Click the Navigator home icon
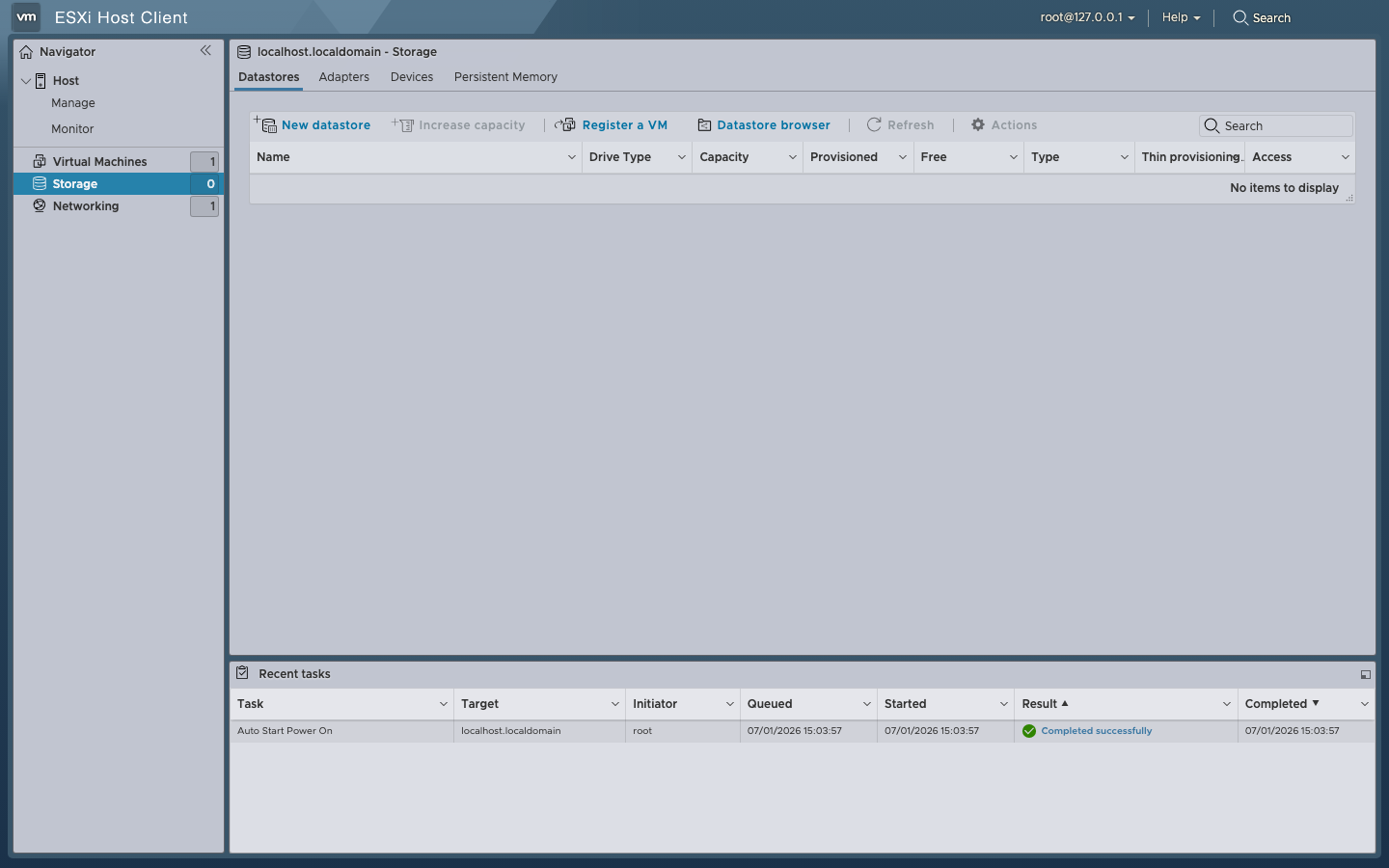1389x868 pixels. point(26,52)
